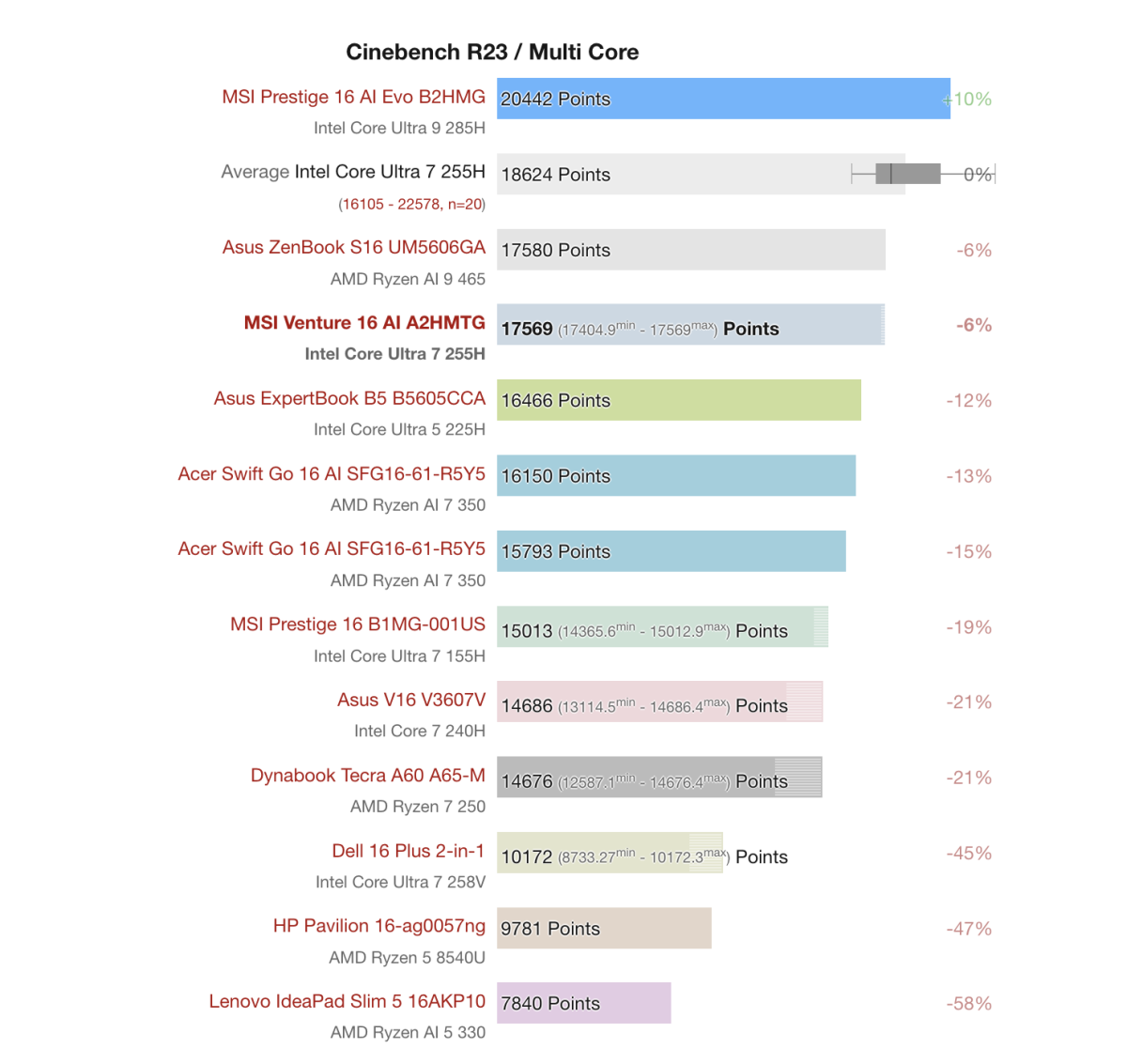Open the Dynabook Tecra A60 A65-M link
The image size is (1127, 1064).
(x=368, y=776)
